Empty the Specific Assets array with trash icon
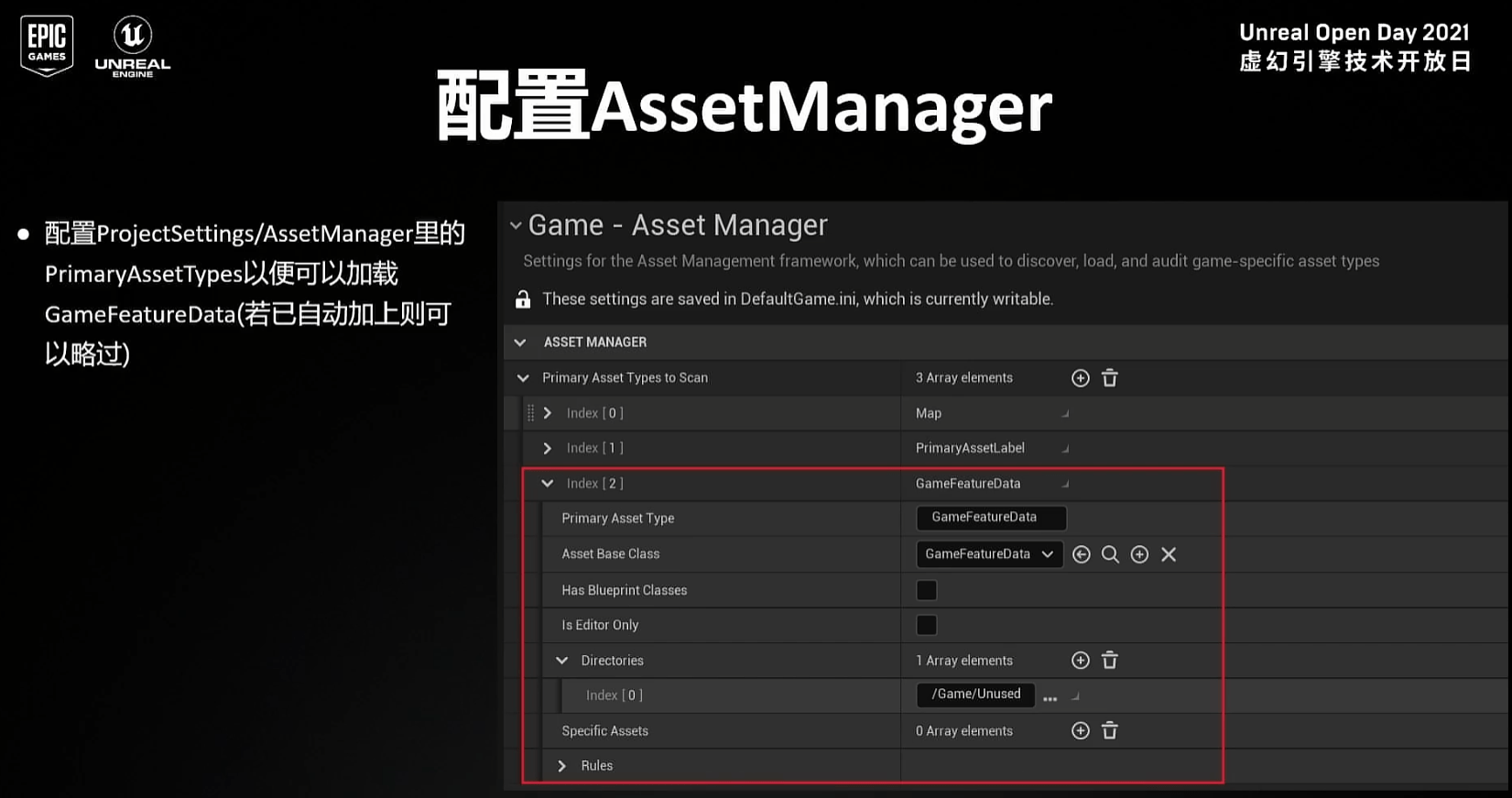Screen dimensions: 1512x798 coord(1110,731)
